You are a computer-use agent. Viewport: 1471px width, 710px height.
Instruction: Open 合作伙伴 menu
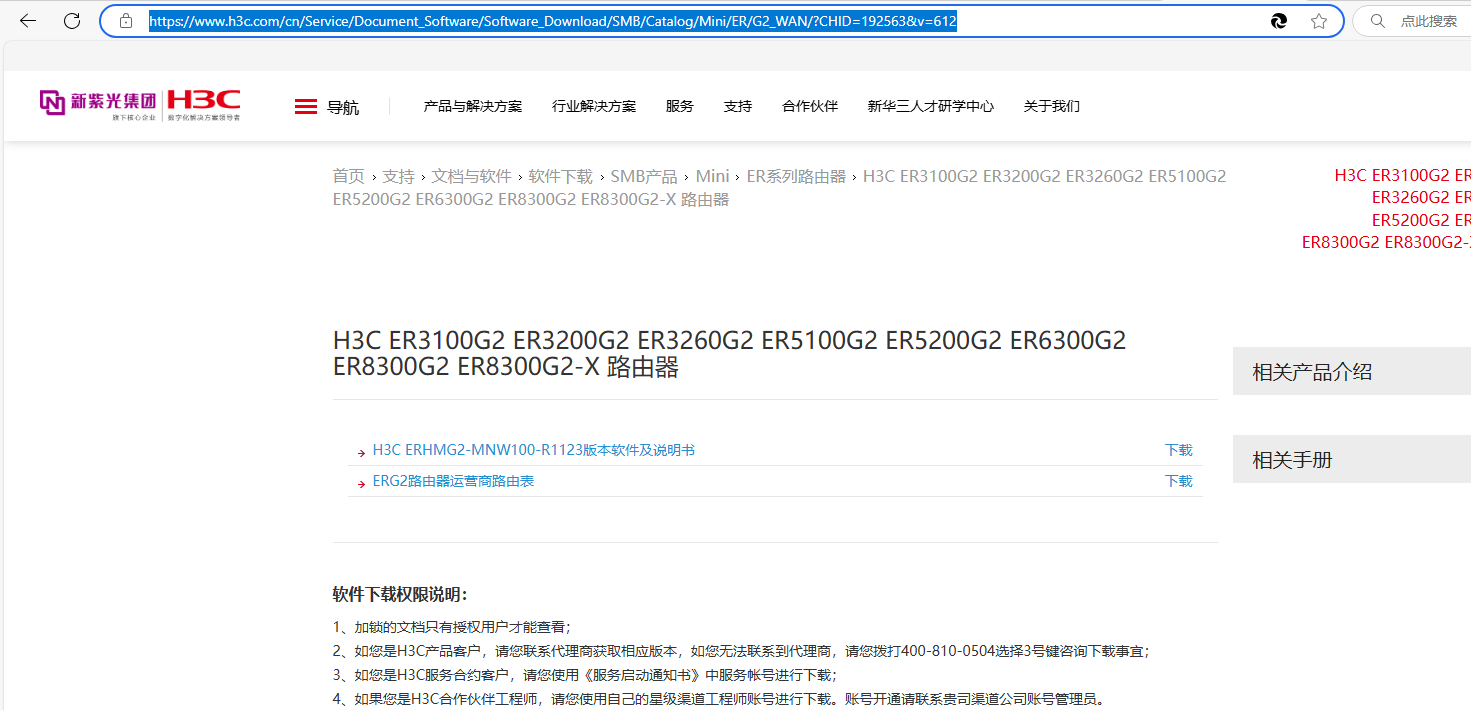point(810,106)
